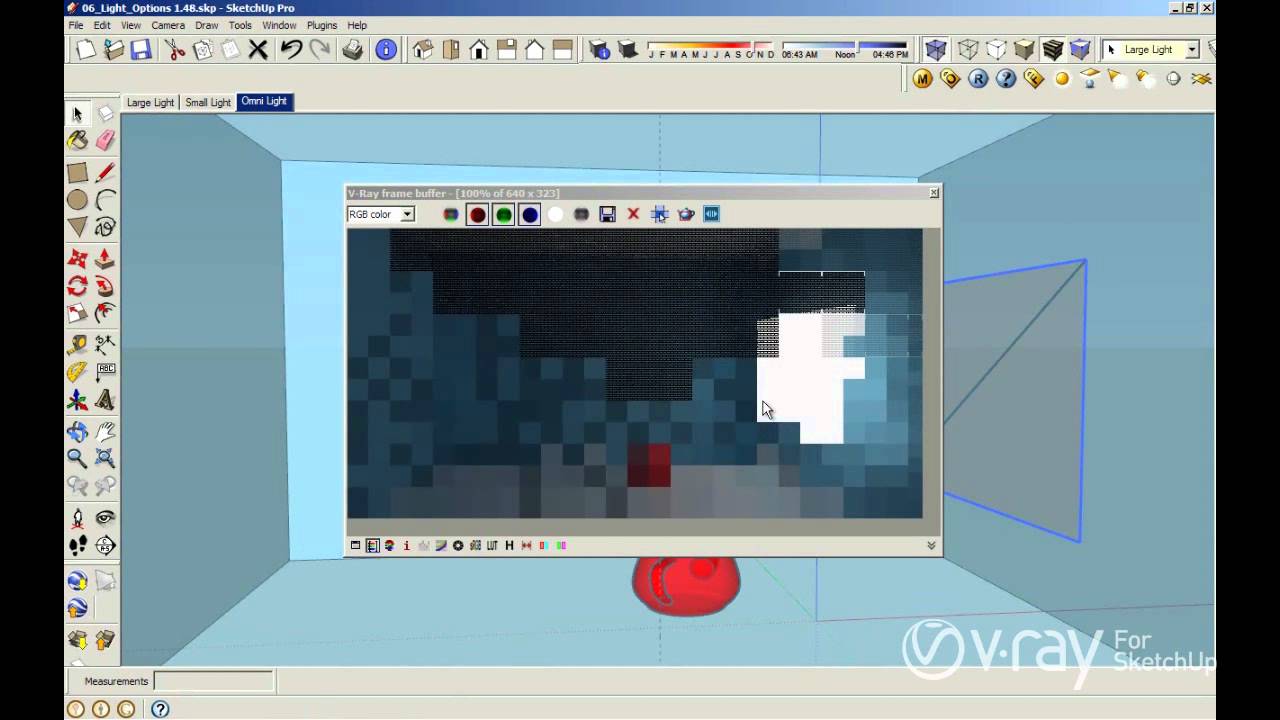Viewport: 1280px width, 720px height.
Task: Open V-Ray options tag icon
Action: [950, 78]
